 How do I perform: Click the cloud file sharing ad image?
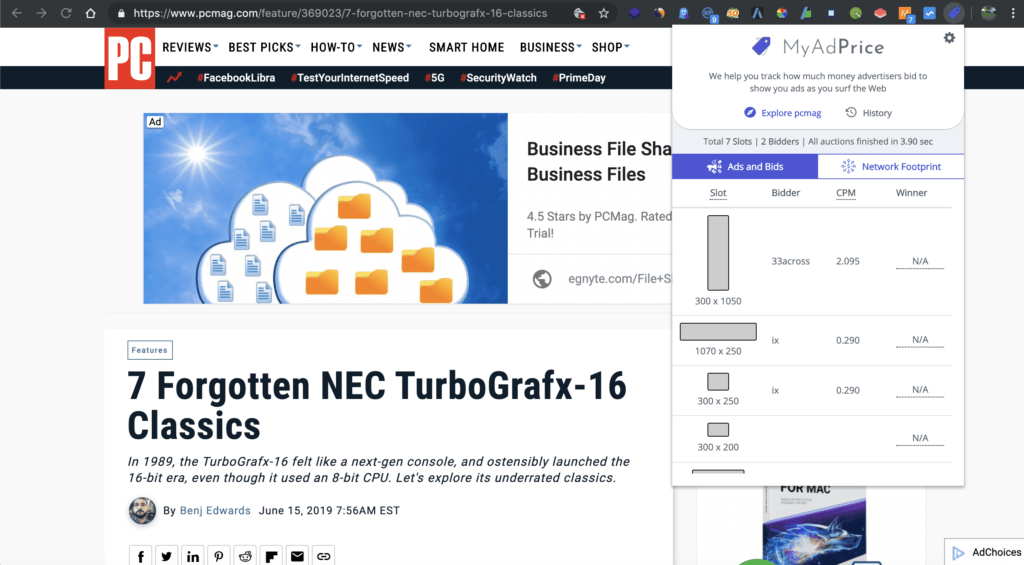[325, 208]
